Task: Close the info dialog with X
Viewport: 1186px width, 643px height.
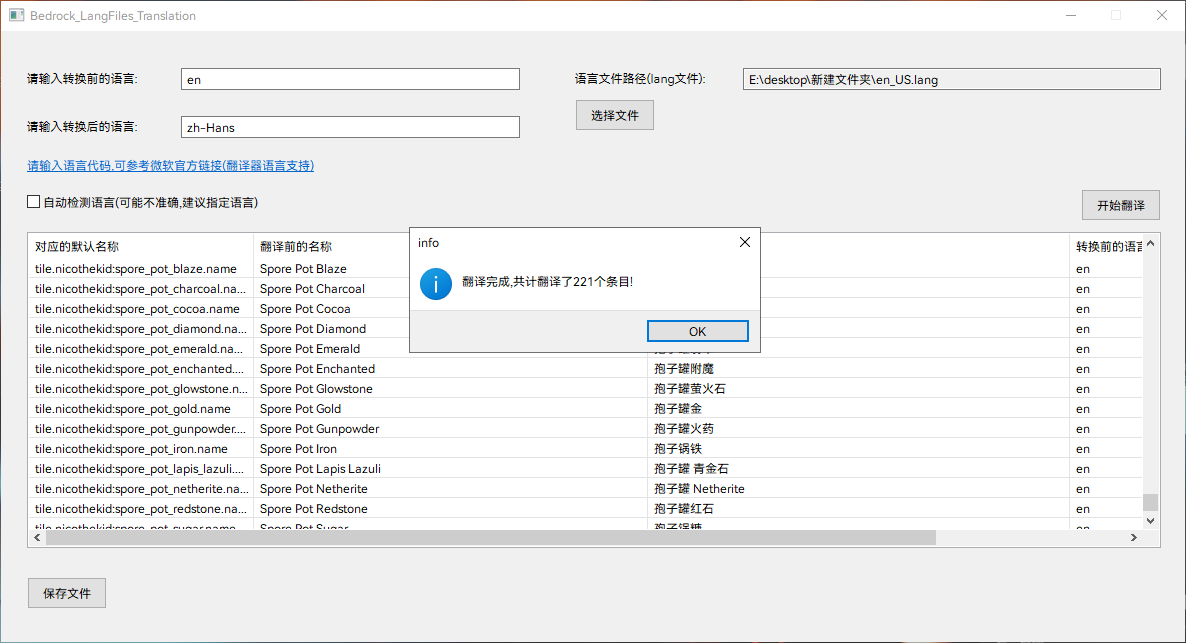Action: (744, 242)
